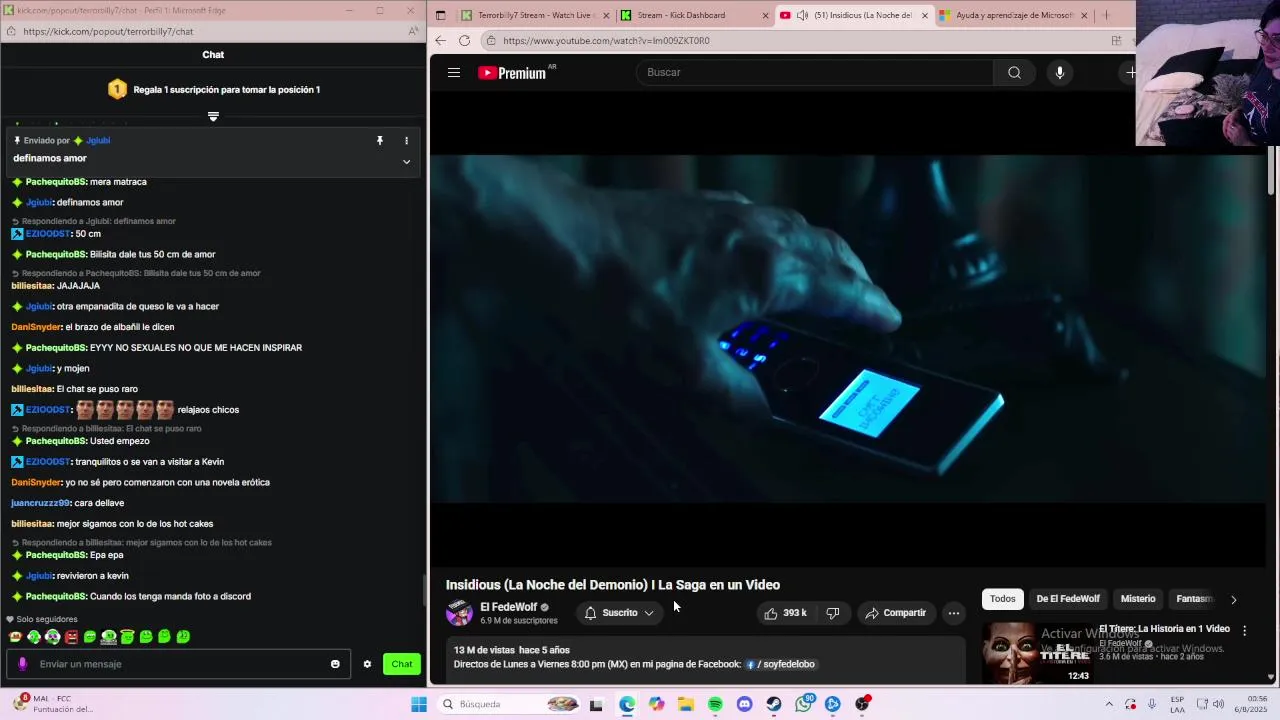Viewport: 1280px width, 720px height.
Task: Like the Insidious video (393 k)
Action: coord(785,613)
